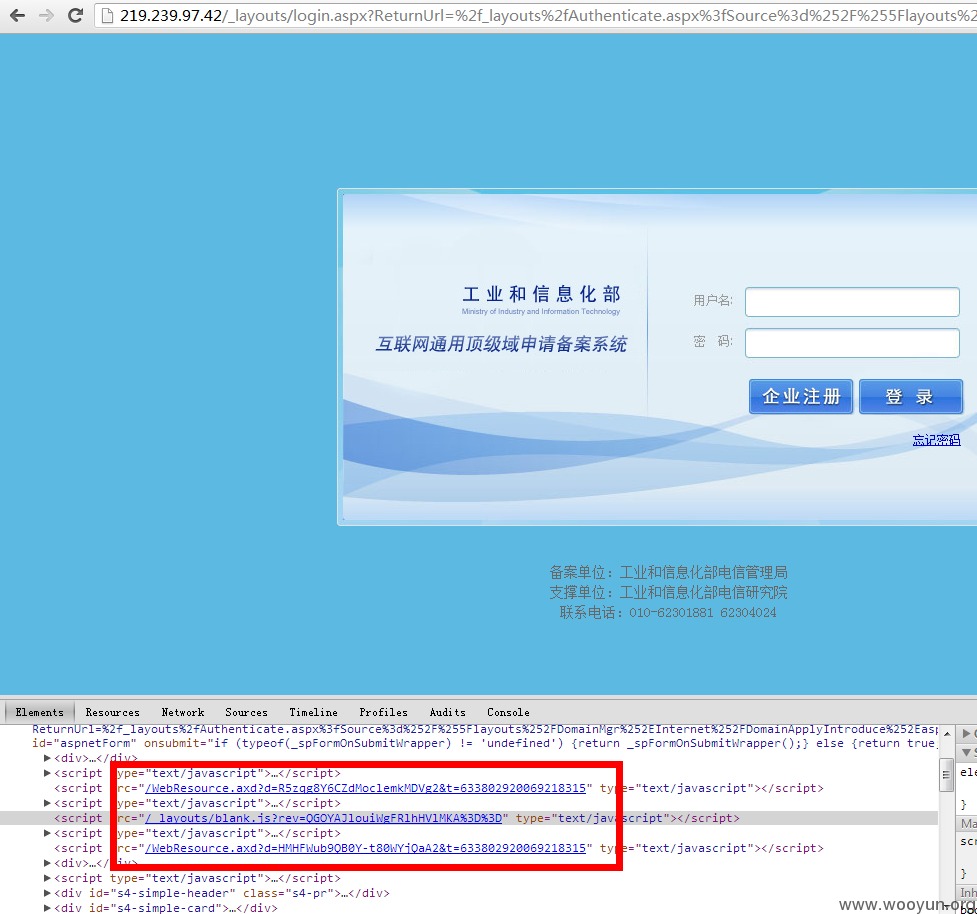Click the 密码 label
The image size is (977, 914).
click(713, 341)
